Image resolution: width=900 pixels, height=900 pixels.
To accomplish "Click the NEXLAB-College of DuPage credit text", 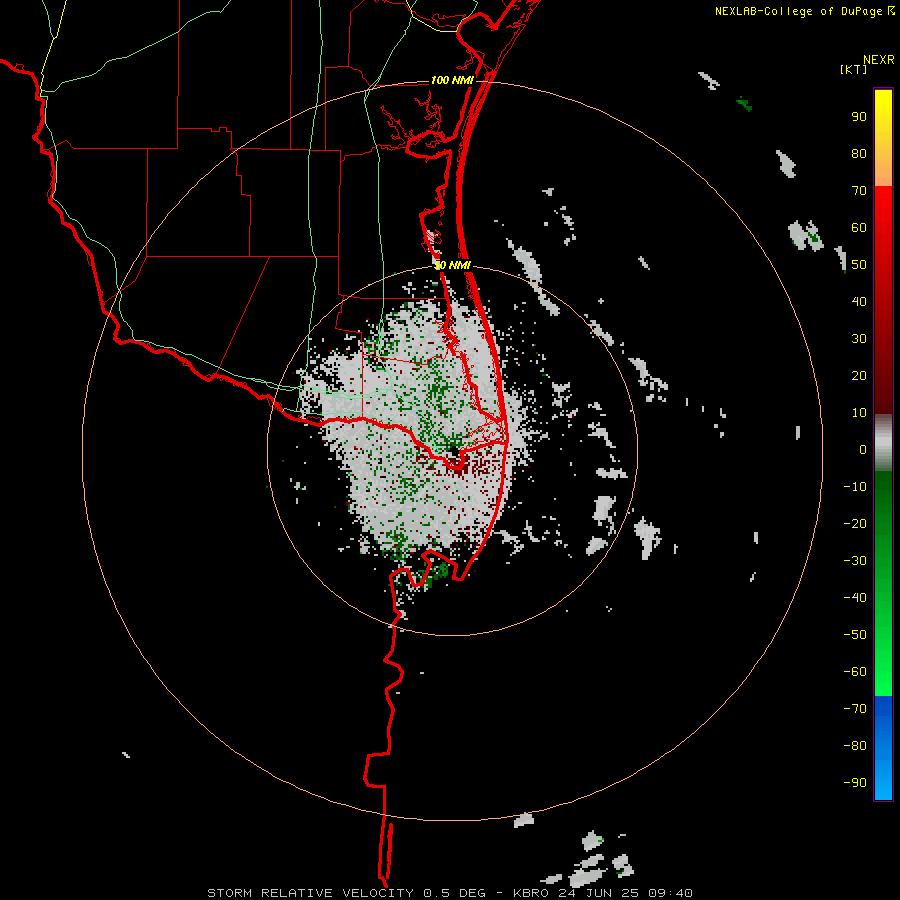I will point(798,11).
